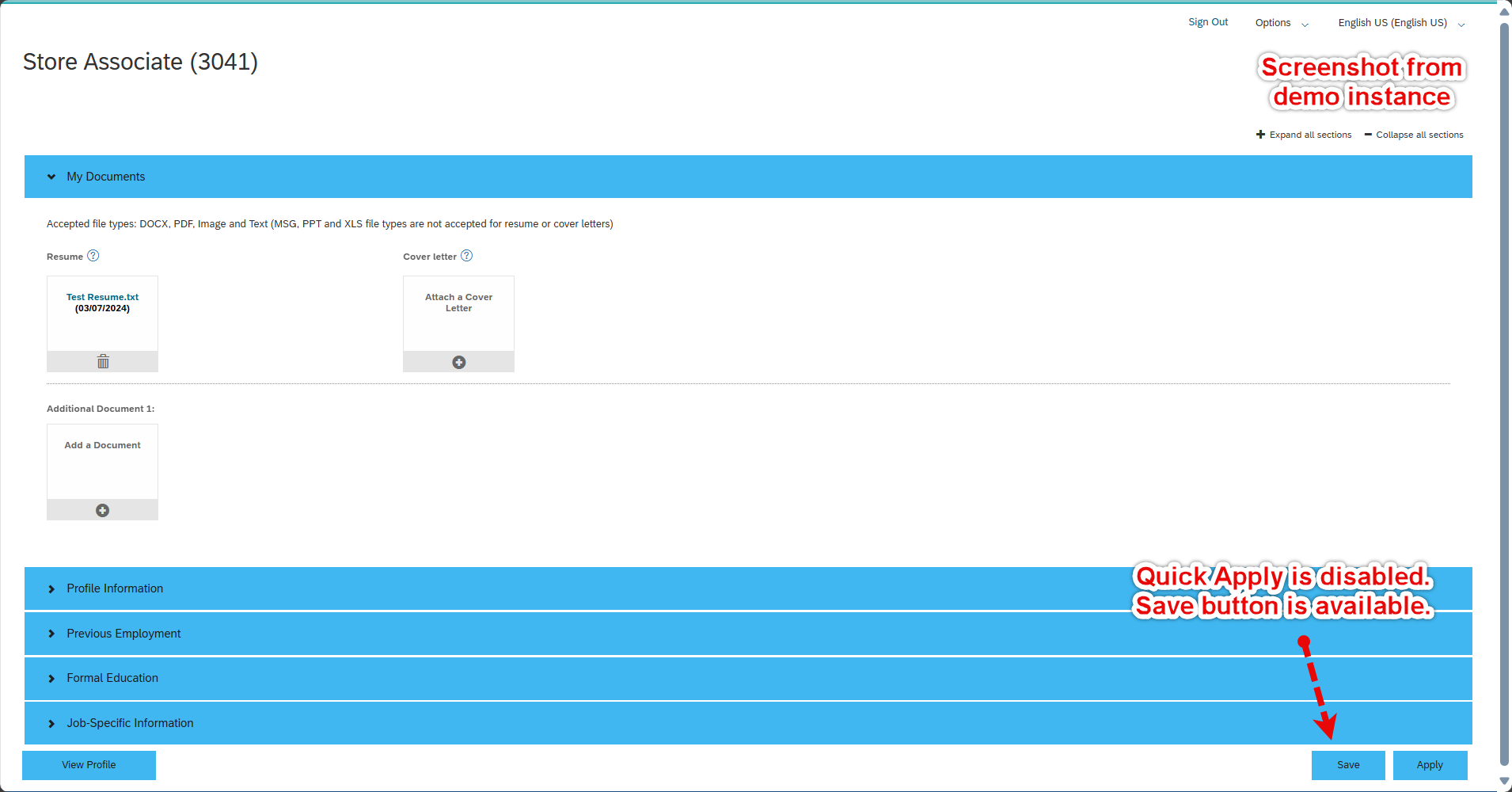Click the Apply button
The width and height of the screenshot is (1512, 792).
pos(1430,765)
